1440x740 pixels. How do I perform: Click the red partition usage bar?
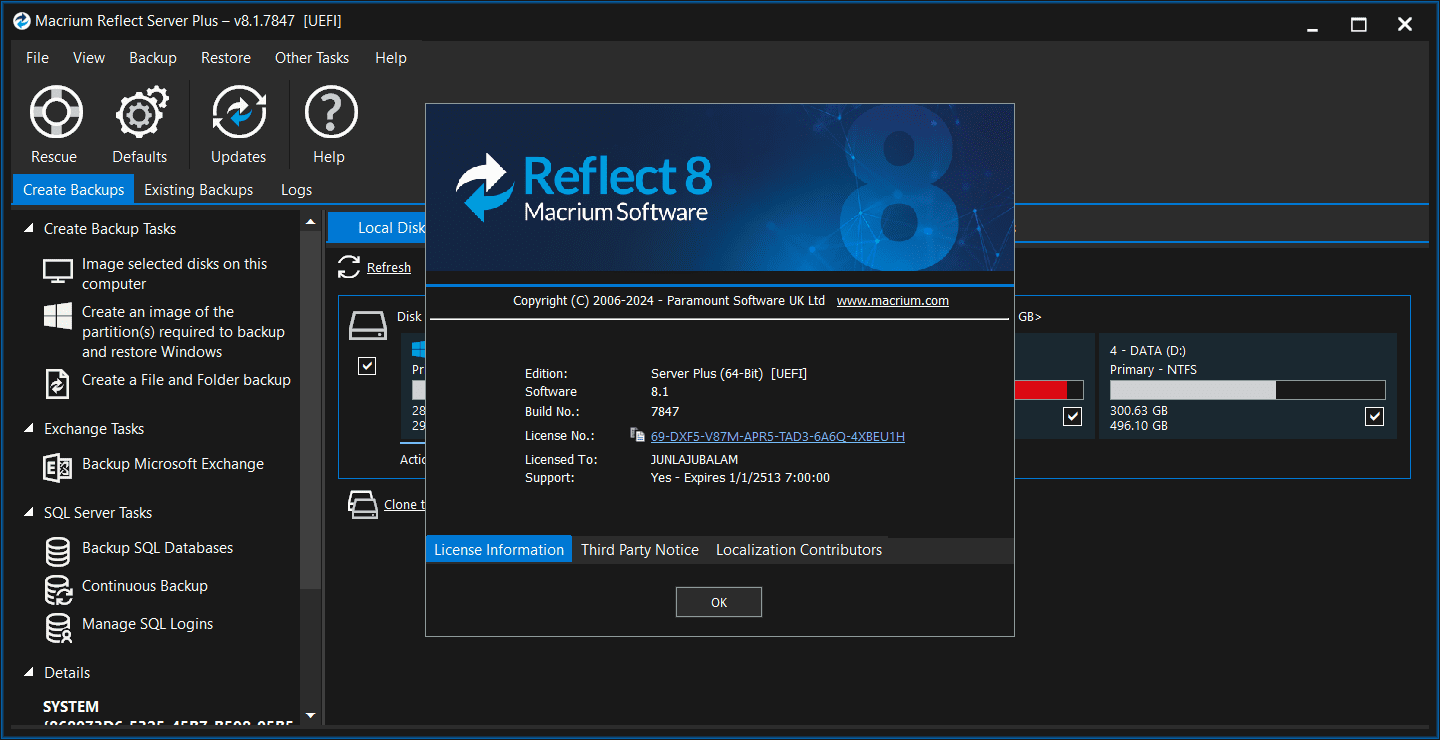tap(1048, 390)
